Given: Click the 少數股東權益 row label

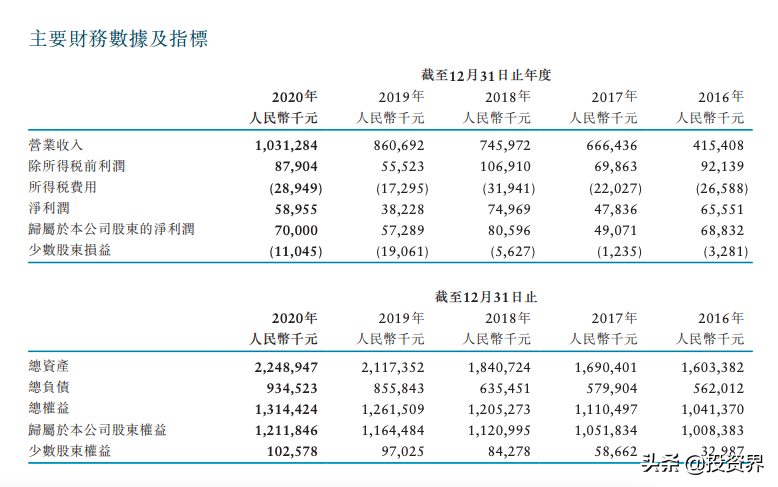Looking at the screenshot, I should click(x=70, y=451).
